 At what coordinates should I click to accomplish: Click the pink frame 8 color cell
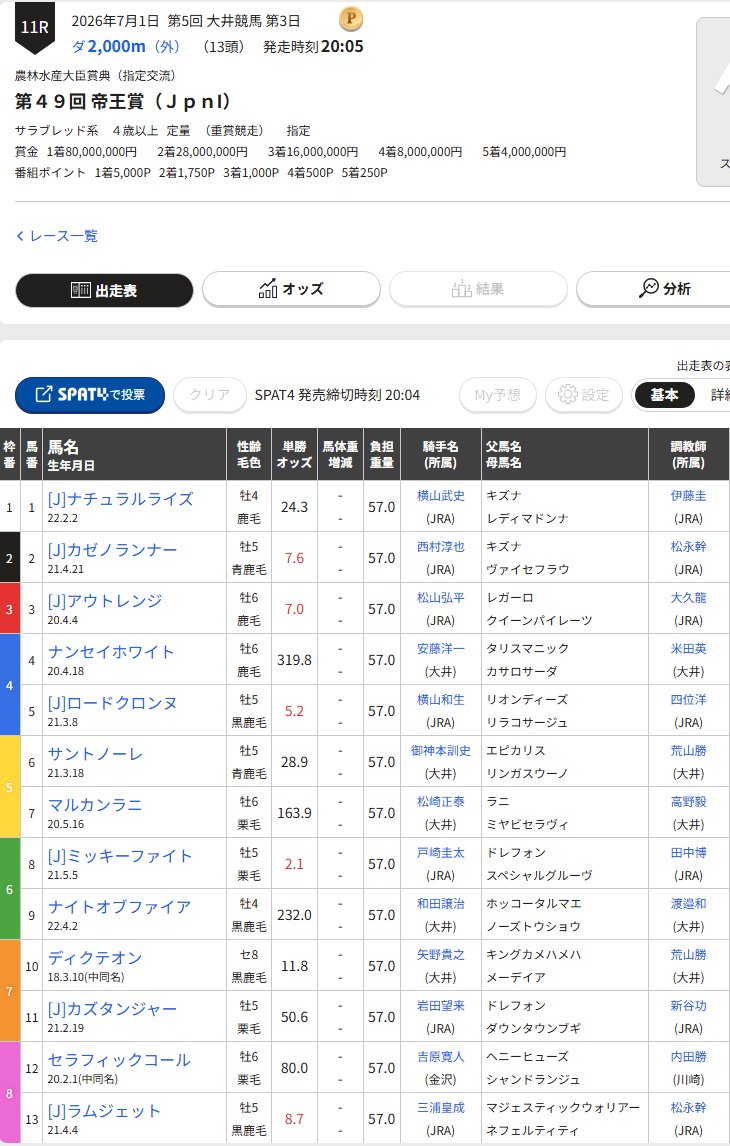coord(9,1093)
